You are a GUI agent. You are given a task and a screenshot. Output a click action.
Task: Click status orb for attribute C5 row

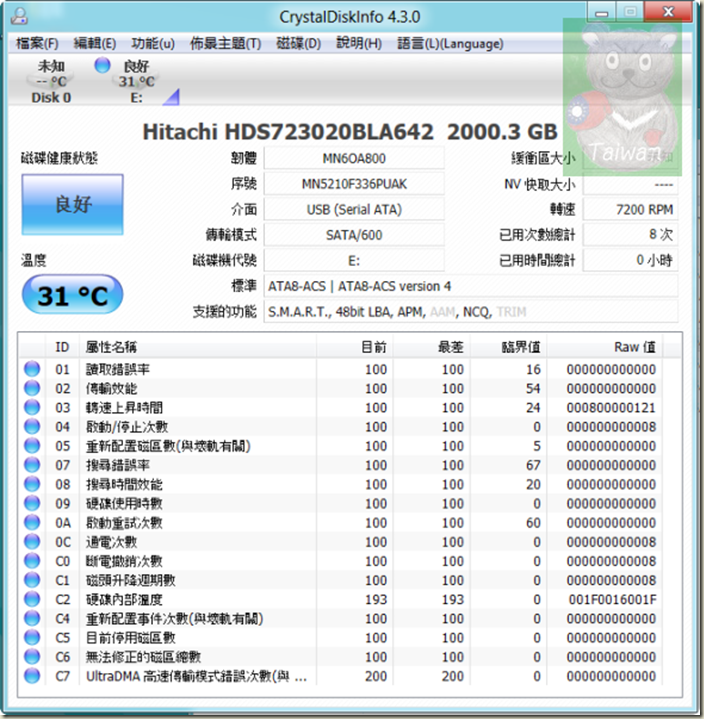(32, 638)
